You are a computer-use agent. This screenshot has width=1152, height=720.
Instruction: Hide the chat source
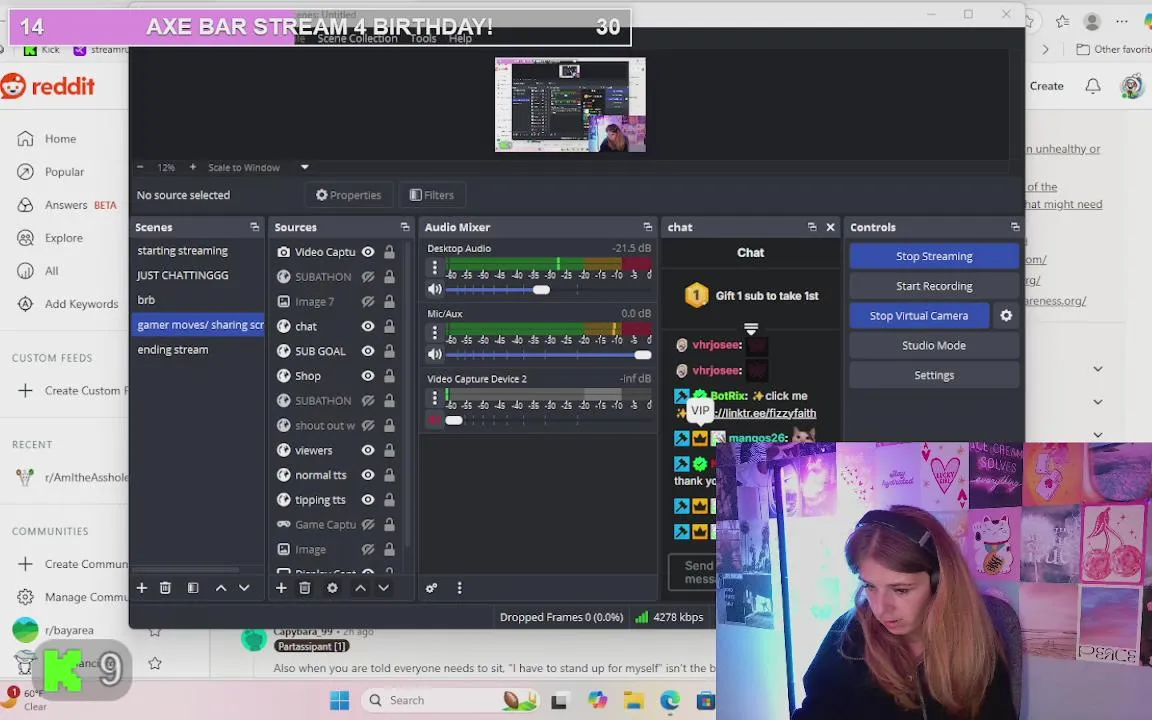point(368,326)
